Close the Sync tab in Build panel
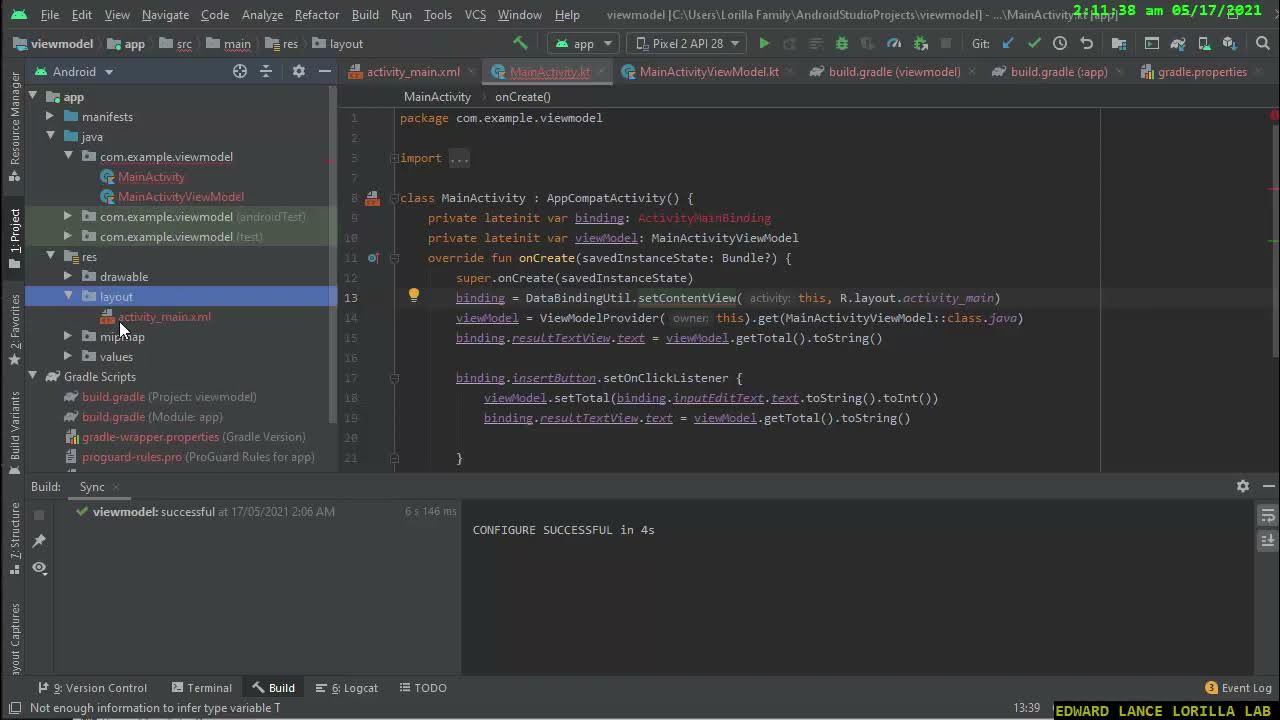This screenshot has width=1280, height=720. [116, 487]
